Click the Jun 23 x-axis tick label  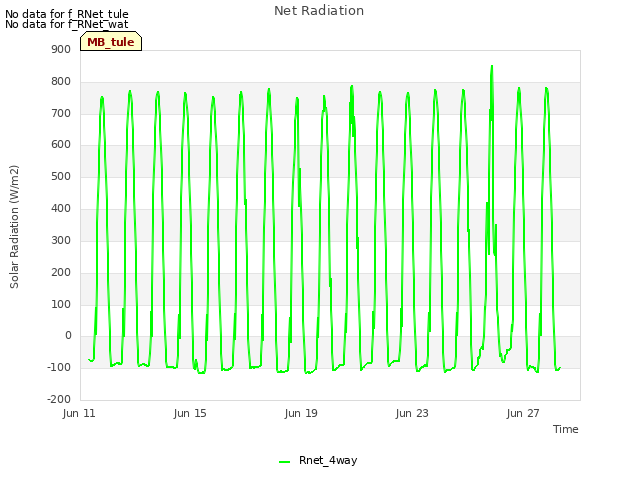412,413
